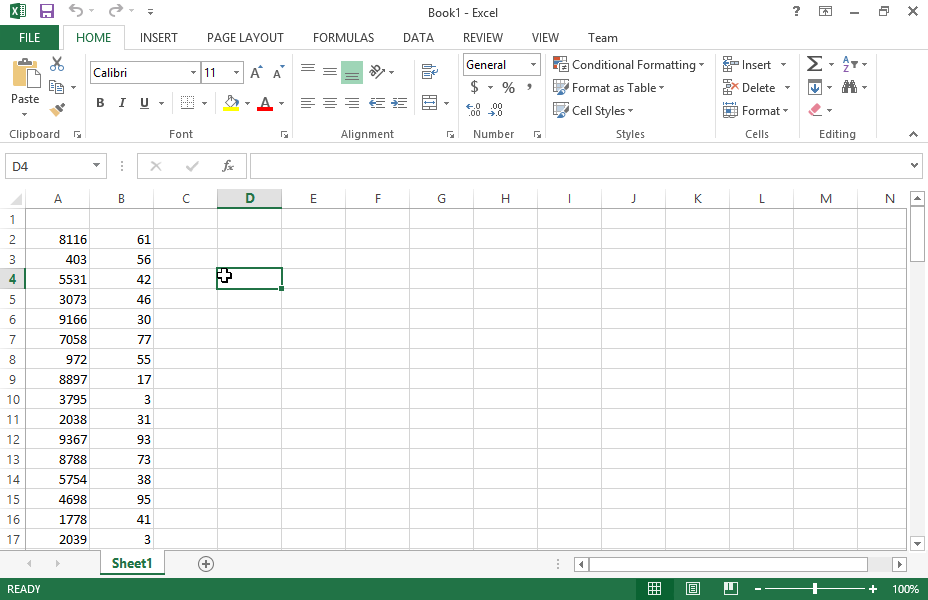This screenshot has height=600, width=928.
Task: Open the font name dropdown
Action: click(x=195, y=72)
